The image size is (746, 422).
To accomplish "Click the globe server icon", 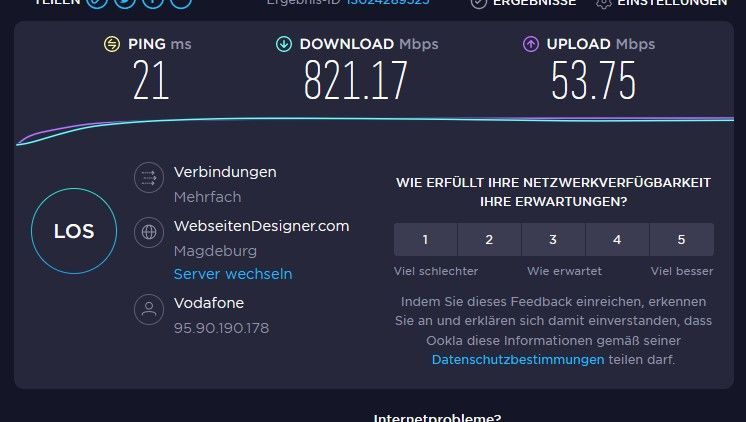I will pyautogui.click(x=149, y=232).
